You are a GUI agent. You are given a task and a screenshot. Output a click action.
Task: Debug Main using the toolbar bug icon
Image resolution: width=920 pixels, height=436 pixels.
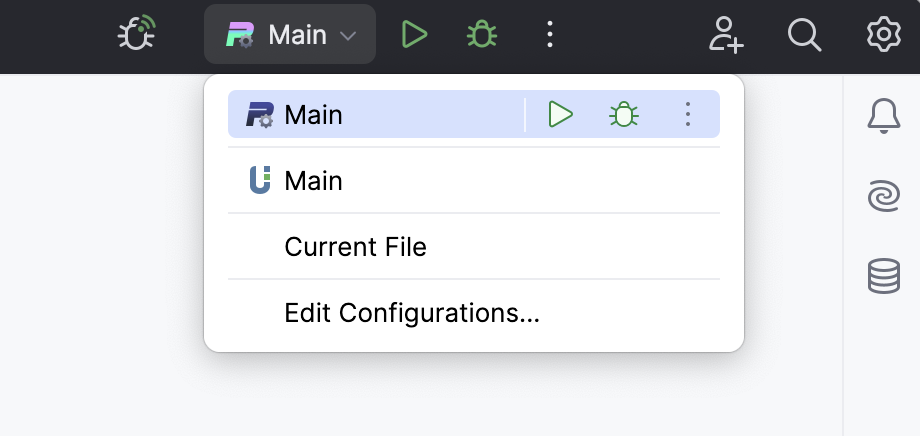click(x=482, y=35)
